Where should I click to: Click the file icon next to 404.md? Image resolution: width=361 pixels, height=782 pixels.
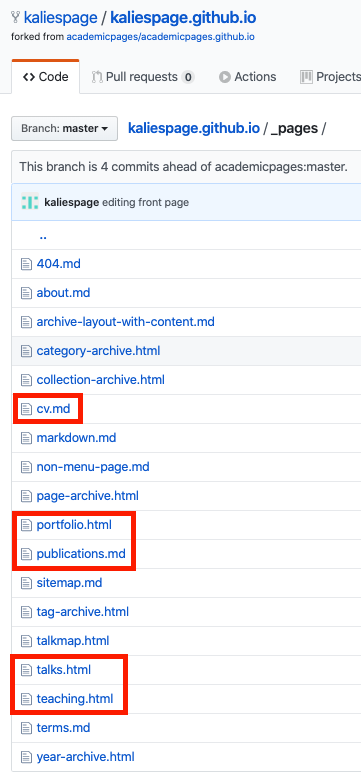coord(26,264)
